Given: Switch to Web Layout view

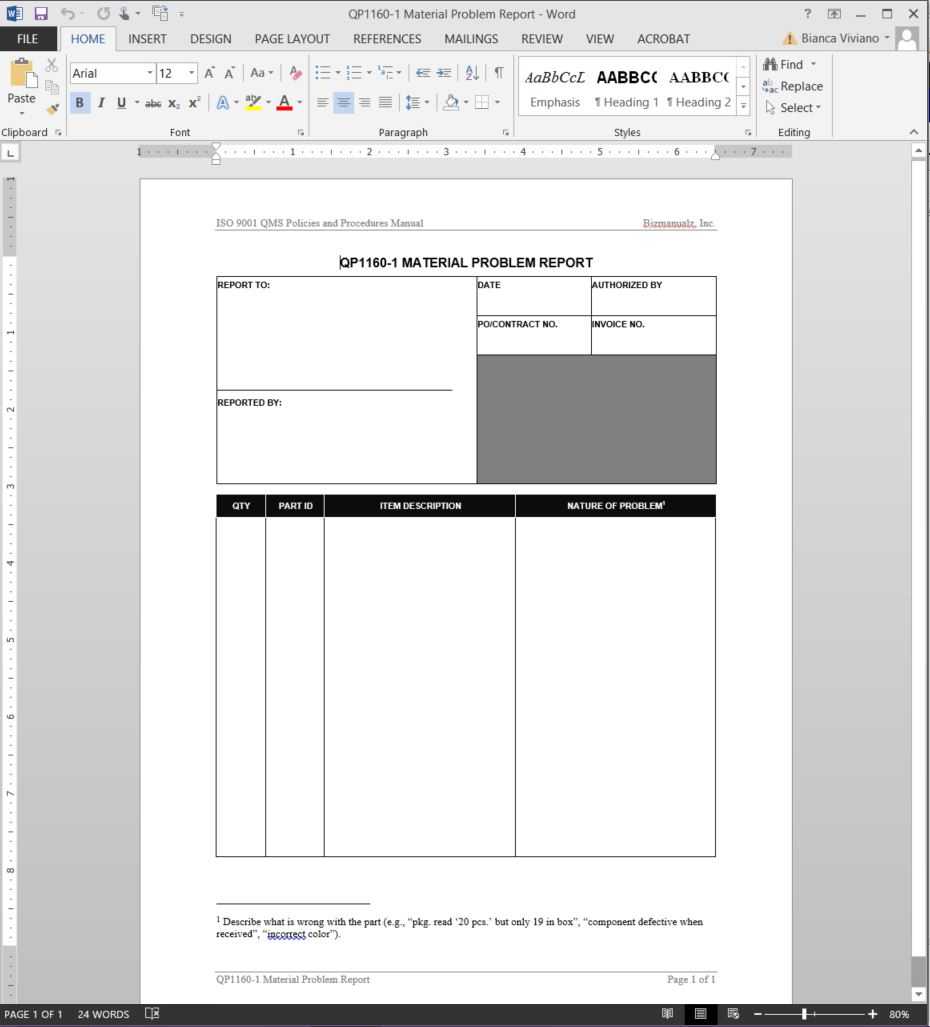Looking at the screenshot, I should (x=733, y=1013).
